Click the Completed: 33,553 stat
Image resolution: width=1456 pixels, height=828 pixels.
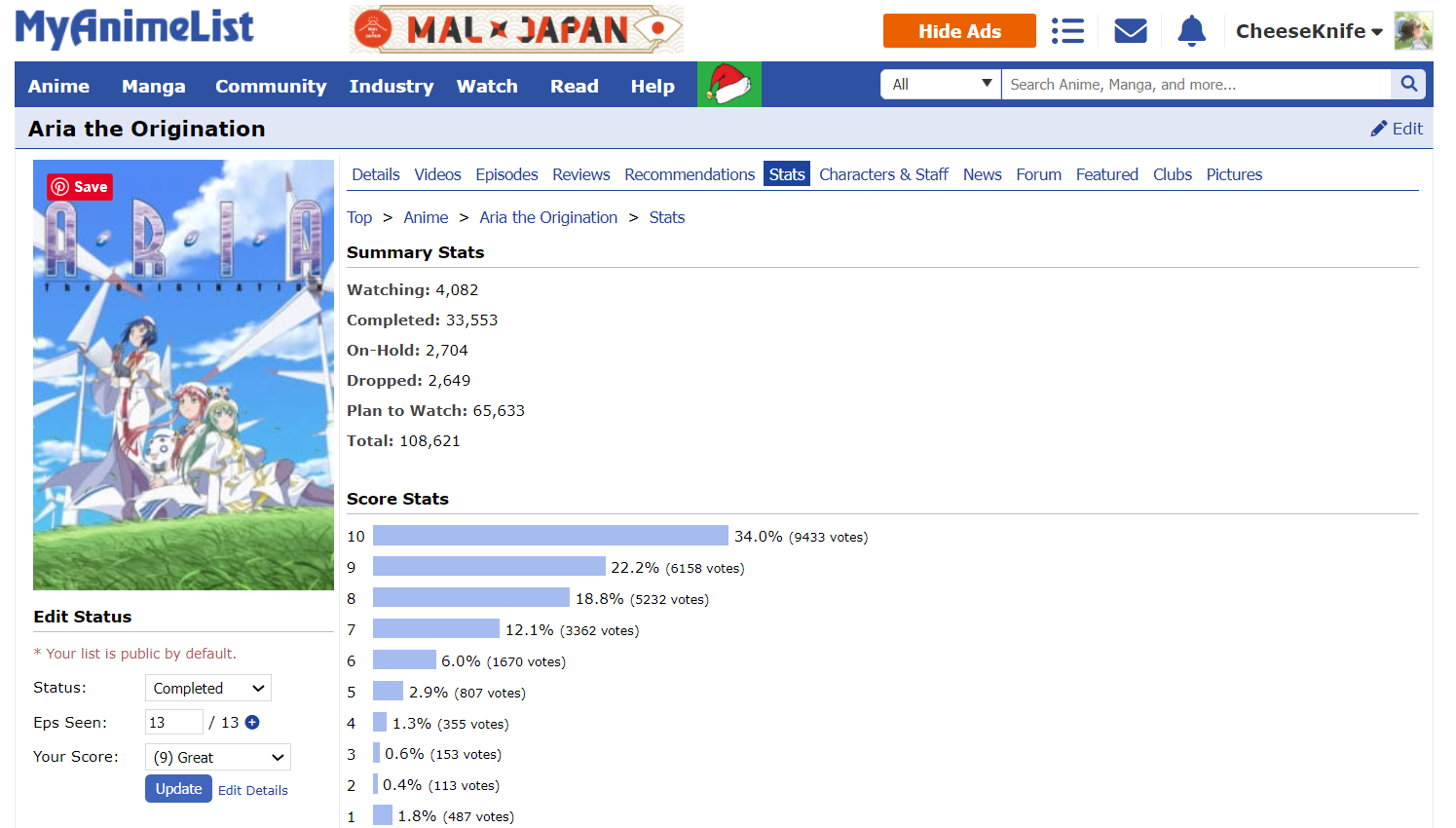tap(423, 320)
